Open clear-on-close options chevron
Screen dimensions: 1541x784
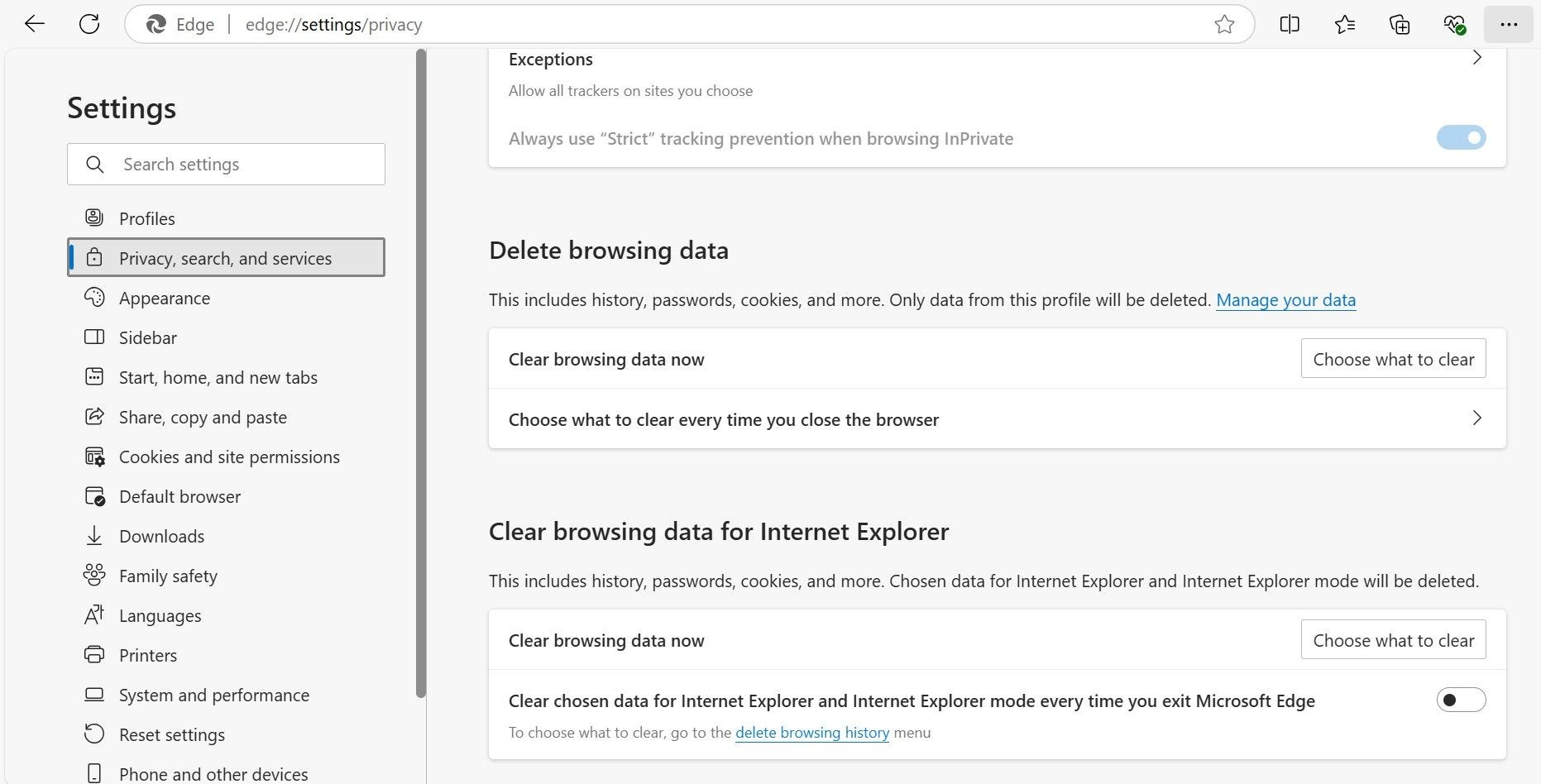pyautogui.click(x=1476, y=418)
